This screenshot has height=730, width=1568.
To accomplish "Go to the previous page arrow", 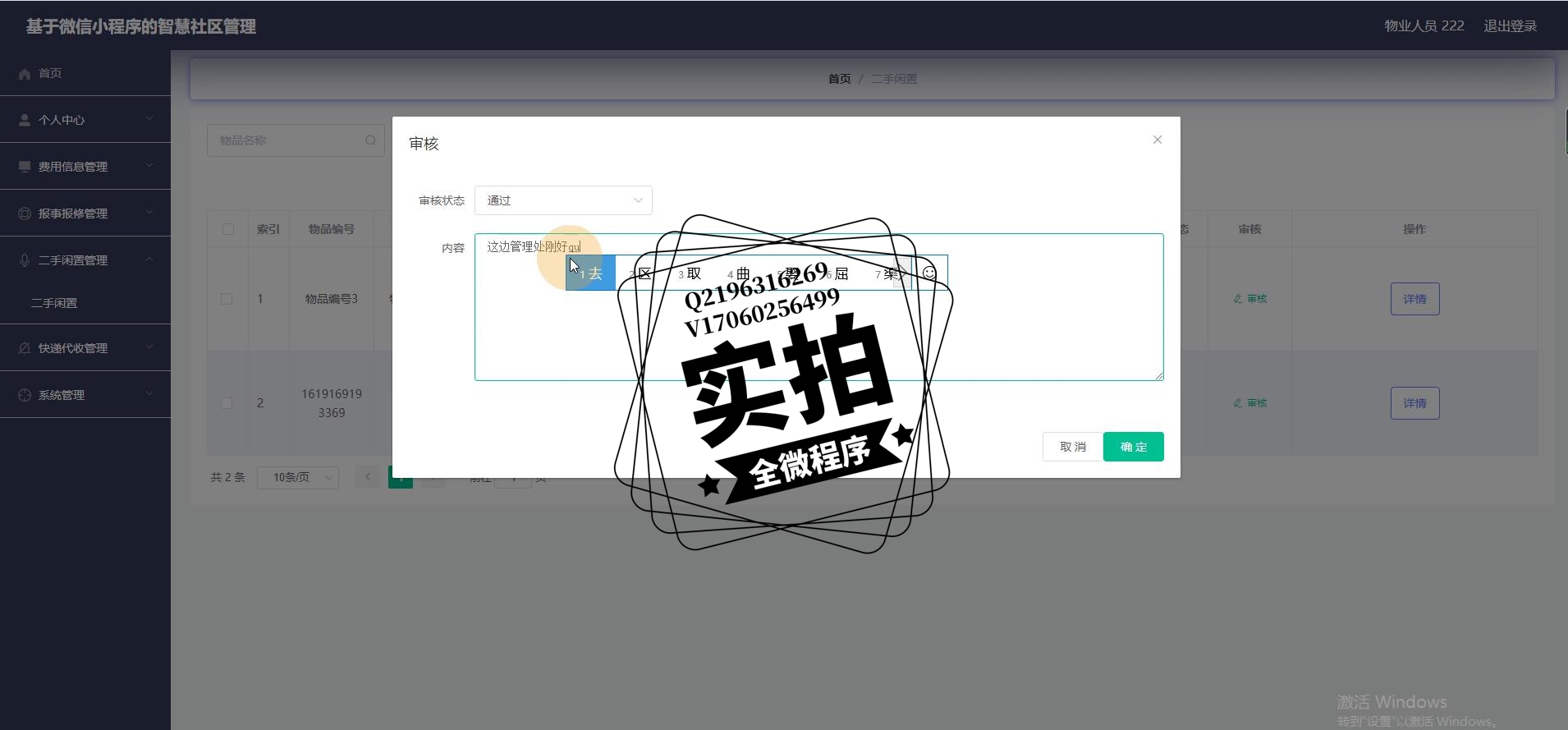I will [368, 477].
